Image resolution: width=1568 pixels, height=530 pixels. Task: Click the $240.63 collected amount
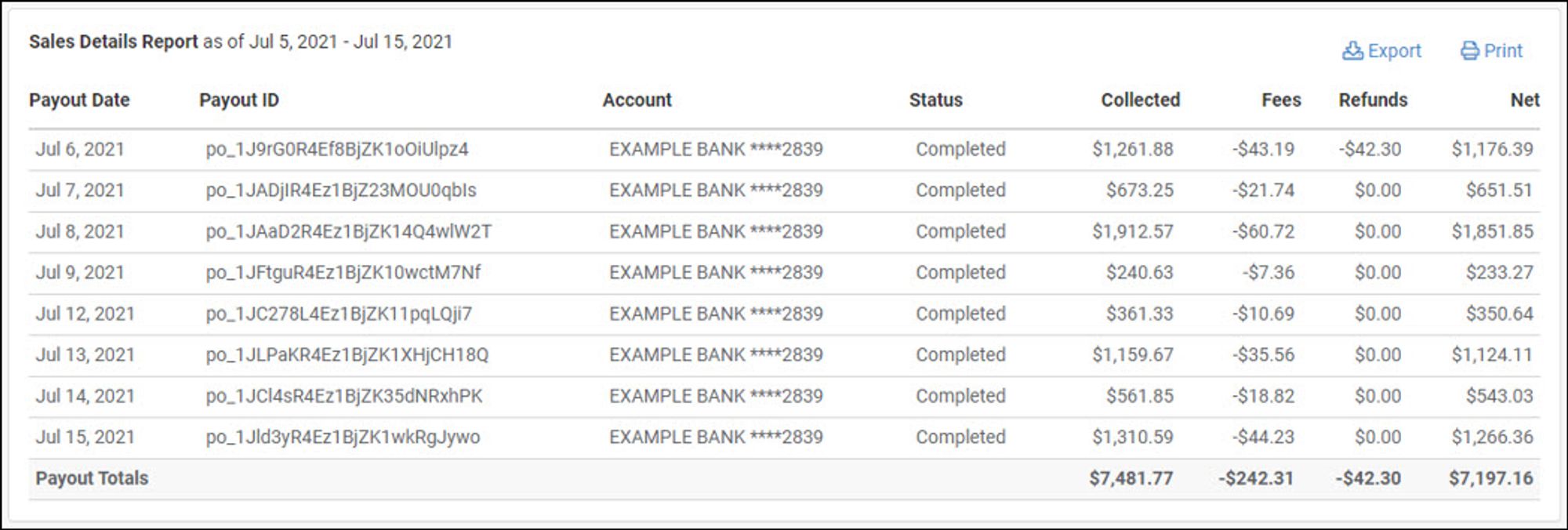tap(1140, 273)
